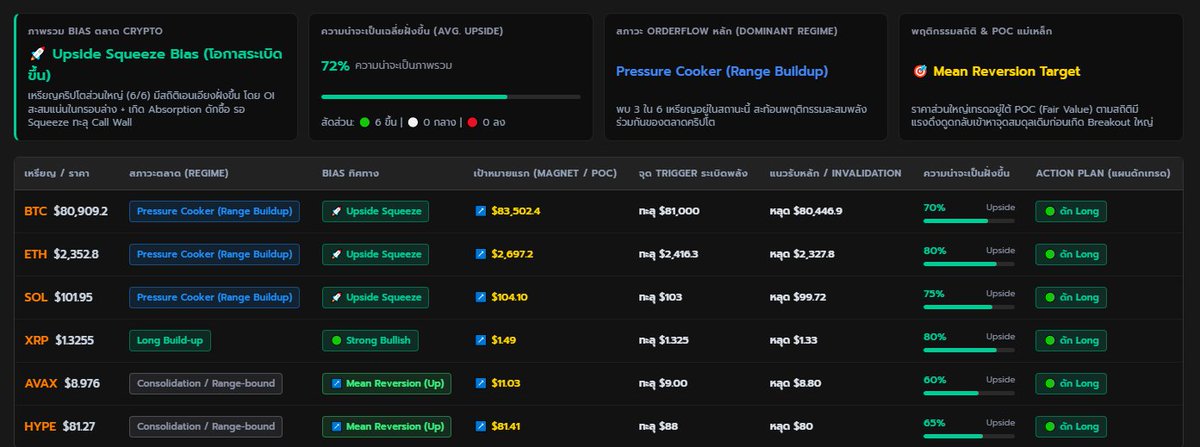Screen dimensions: 1200x447
Task: Click the BTC ticker symbol
Action: (36, 211)
